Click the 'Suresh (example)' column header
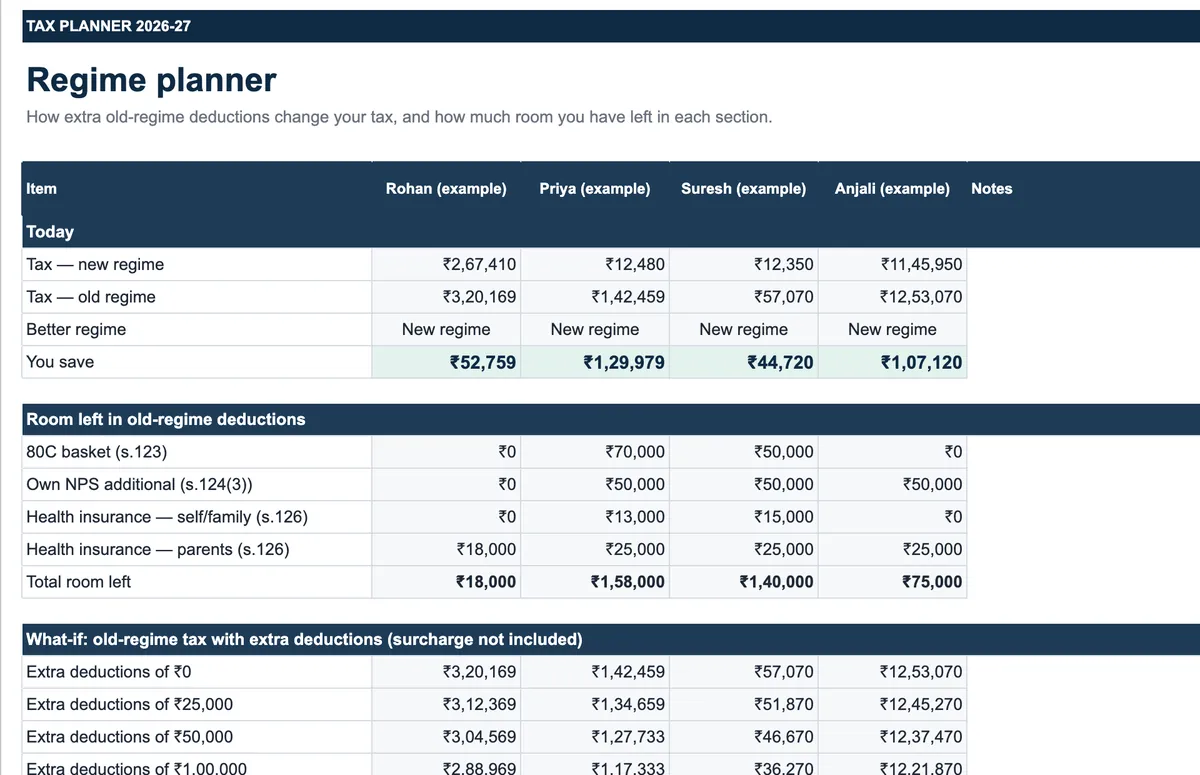 click(x=743, y=188)
